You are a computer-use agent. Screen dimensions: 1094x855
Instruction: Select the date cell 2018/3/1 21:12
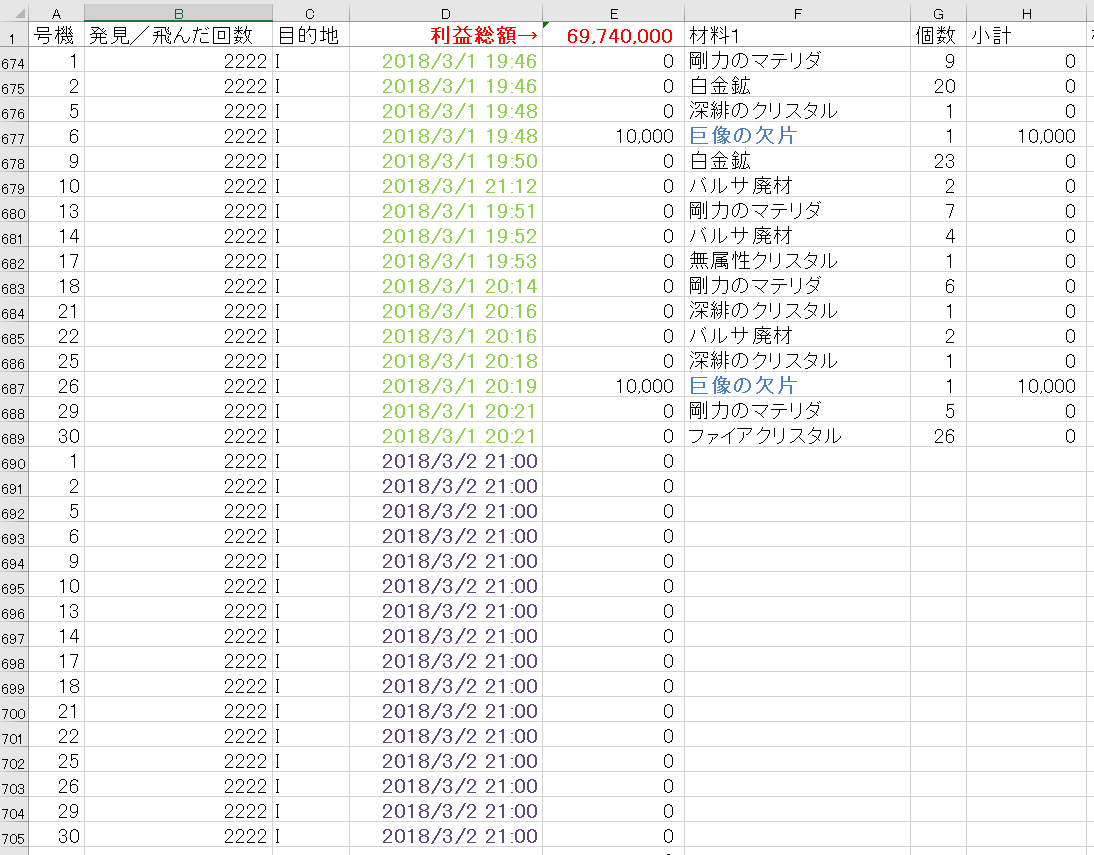tap(459, 186)
